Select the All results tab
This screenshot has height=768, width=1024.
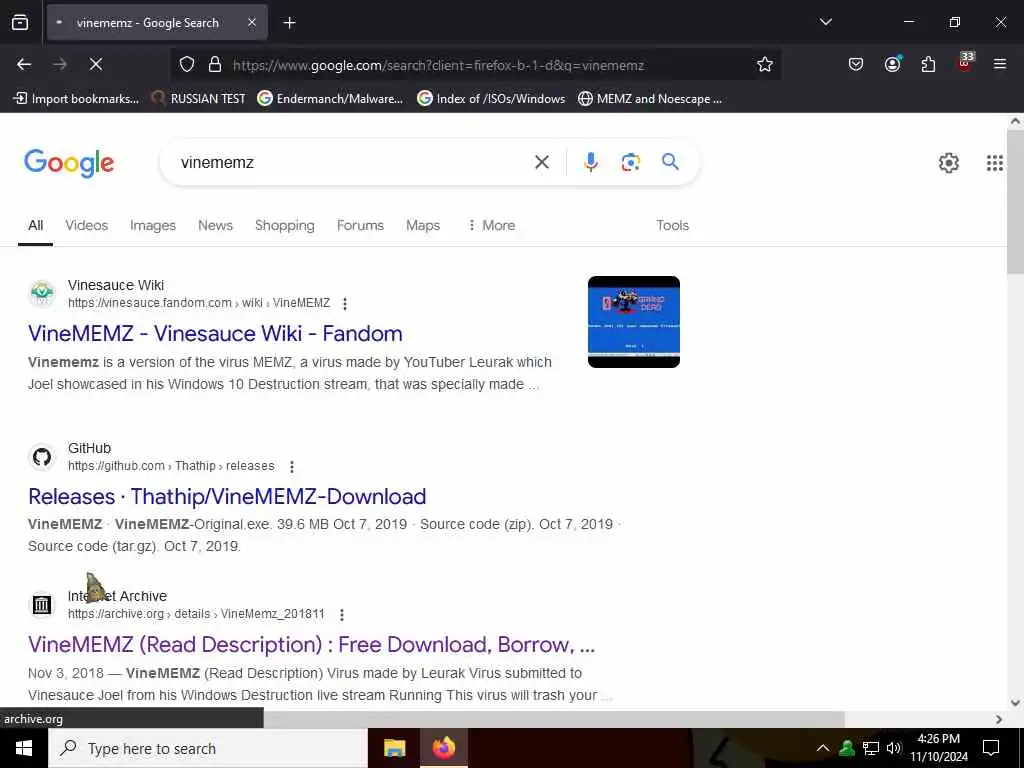tap(35, 225)
